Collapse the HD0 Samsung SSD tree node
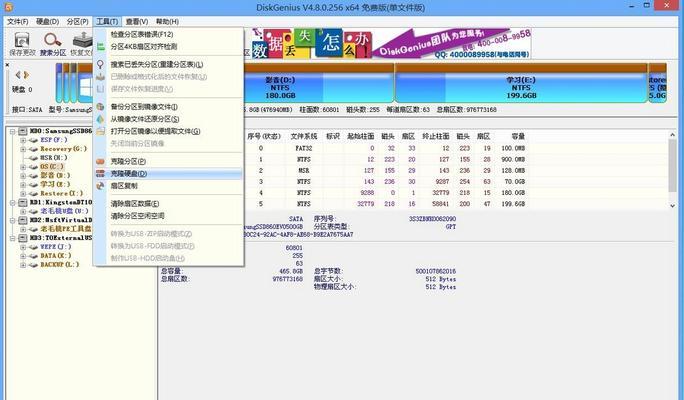This screenshot has height=400, width=684. tap(13, 131)
